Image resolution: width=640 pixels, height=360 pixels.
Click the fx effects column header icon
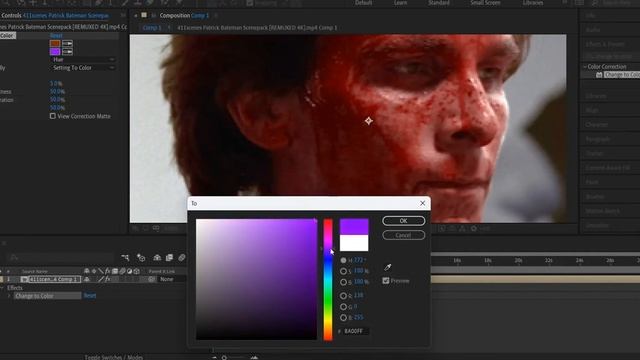click(108, 271)
